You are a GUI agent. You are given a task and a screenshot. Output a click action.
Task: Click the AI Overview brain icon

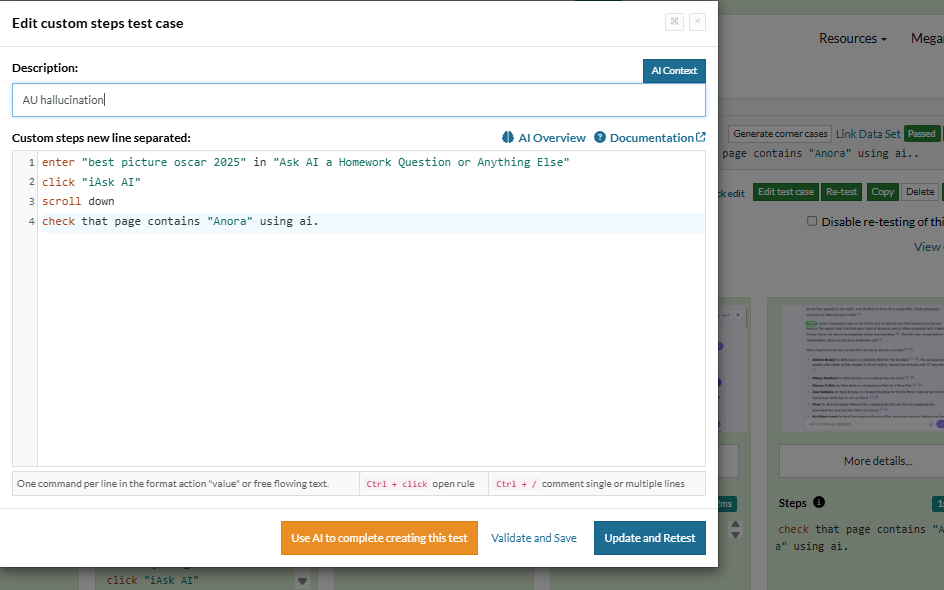(x=508, y=138)
